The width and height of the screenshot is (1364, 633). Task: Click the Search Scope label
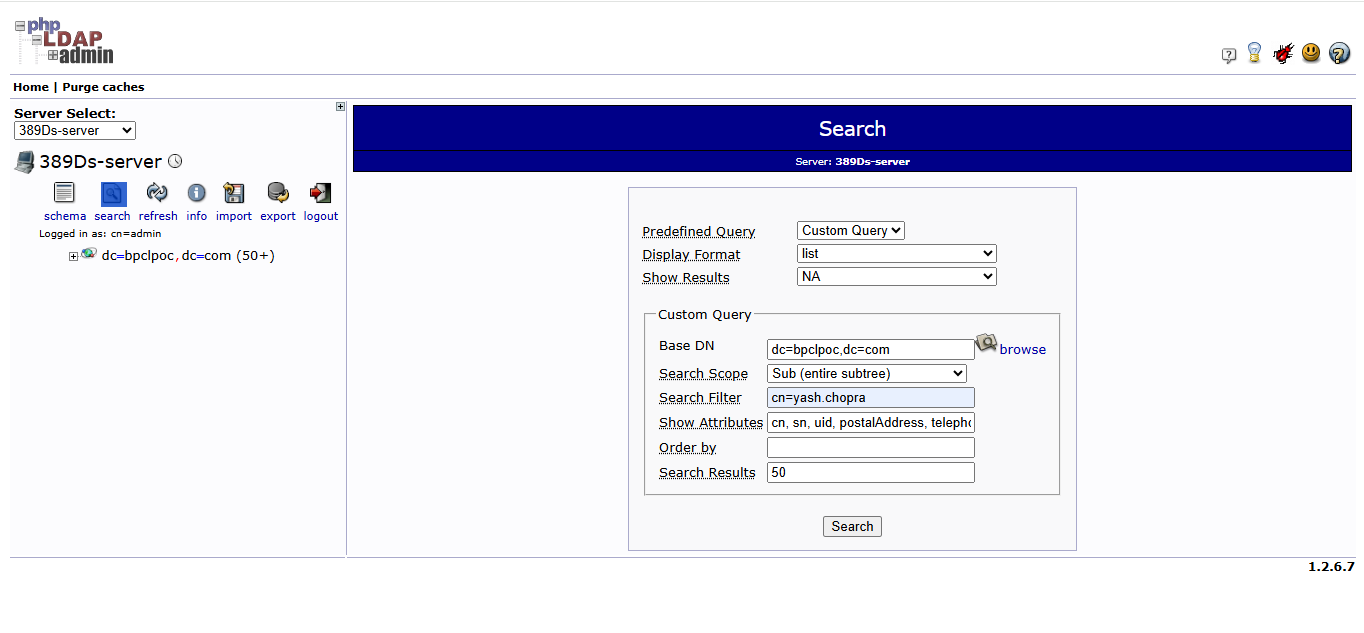[703, 374]
